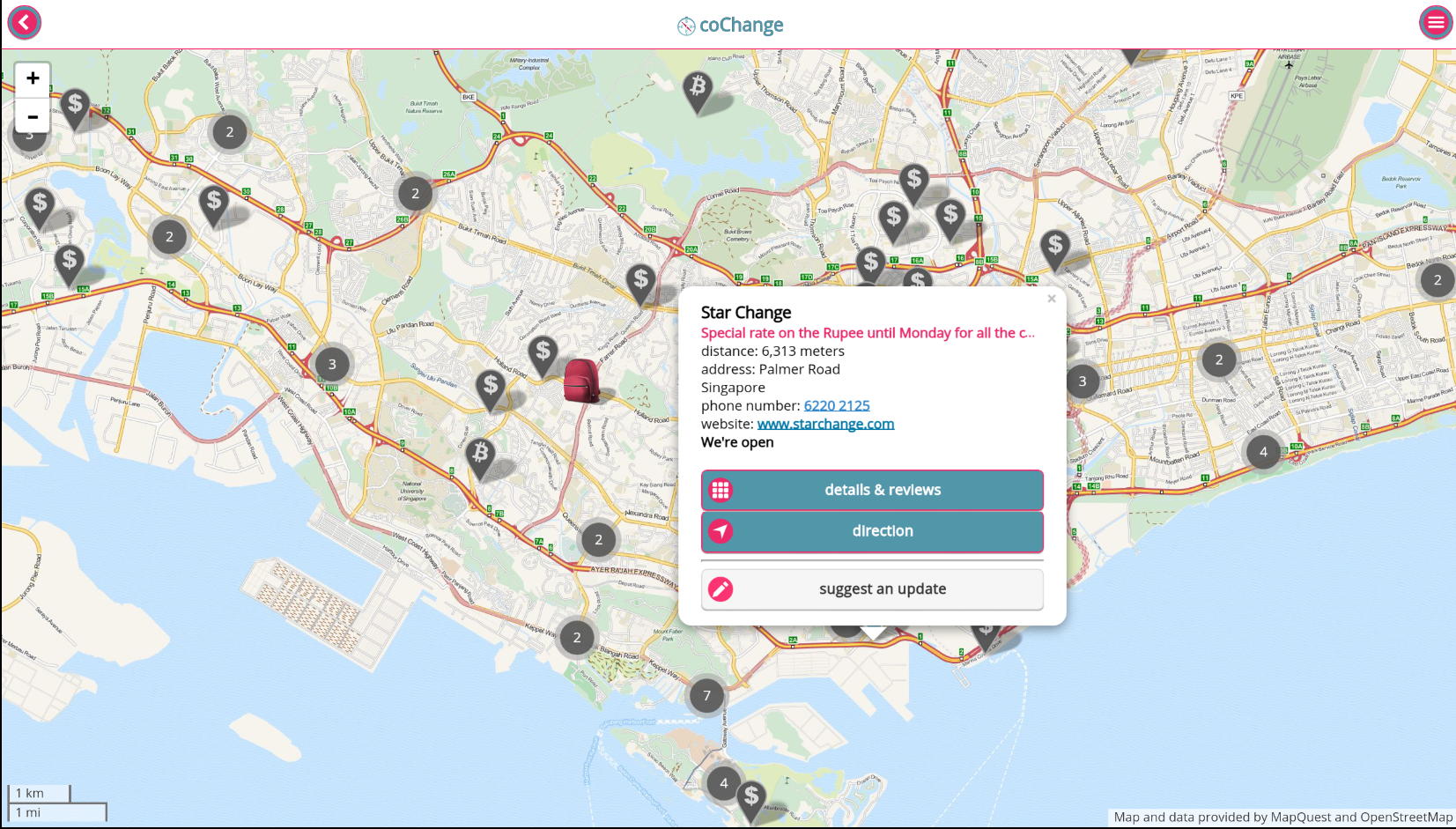Image resolution: width=1456 pixels, height=829 pixels.
Task: Open the cluster marker showing 7
Action: coord(706,695)
